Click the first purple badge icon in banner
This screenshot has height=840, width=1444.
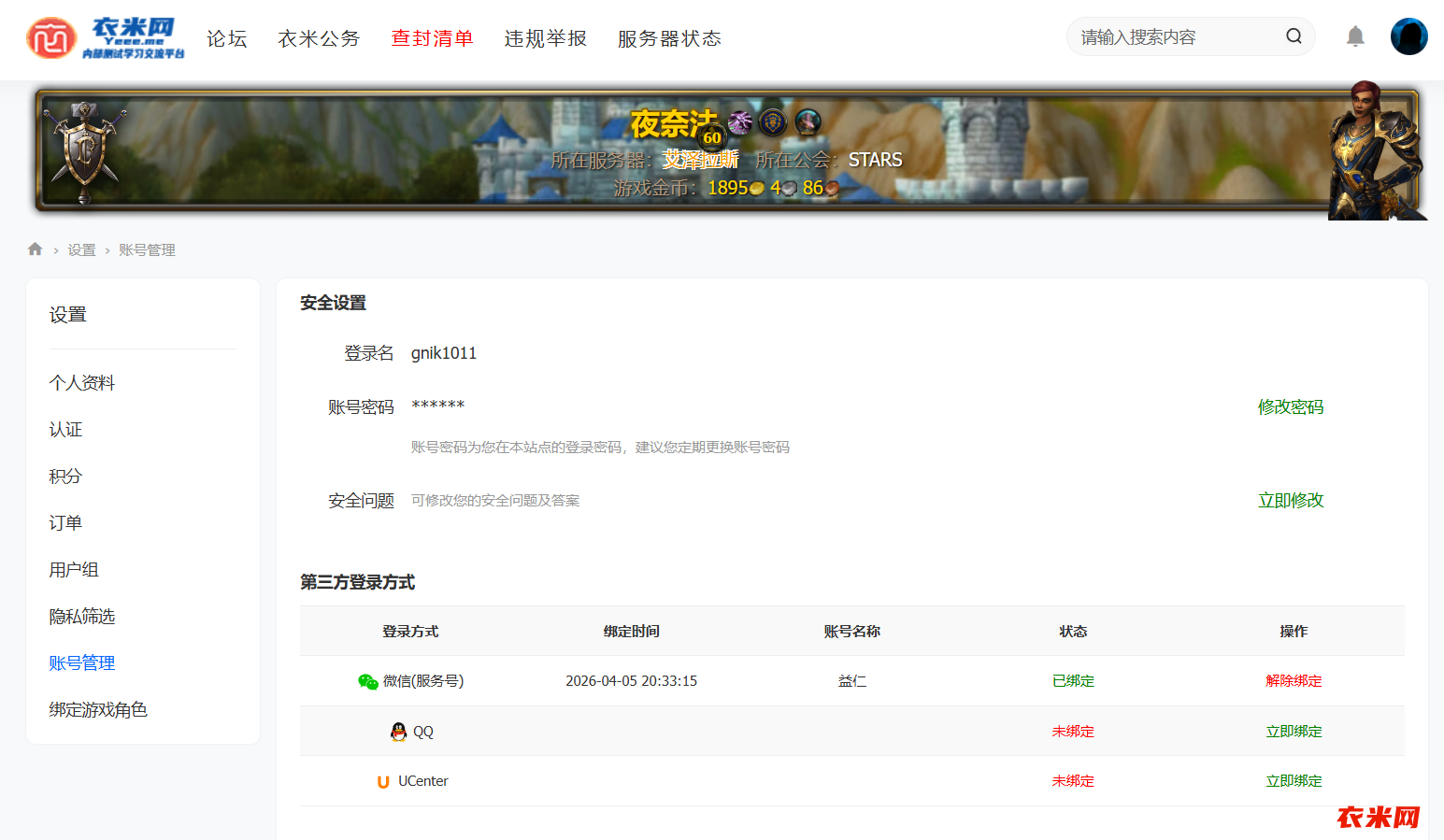(x=740, y=121)
